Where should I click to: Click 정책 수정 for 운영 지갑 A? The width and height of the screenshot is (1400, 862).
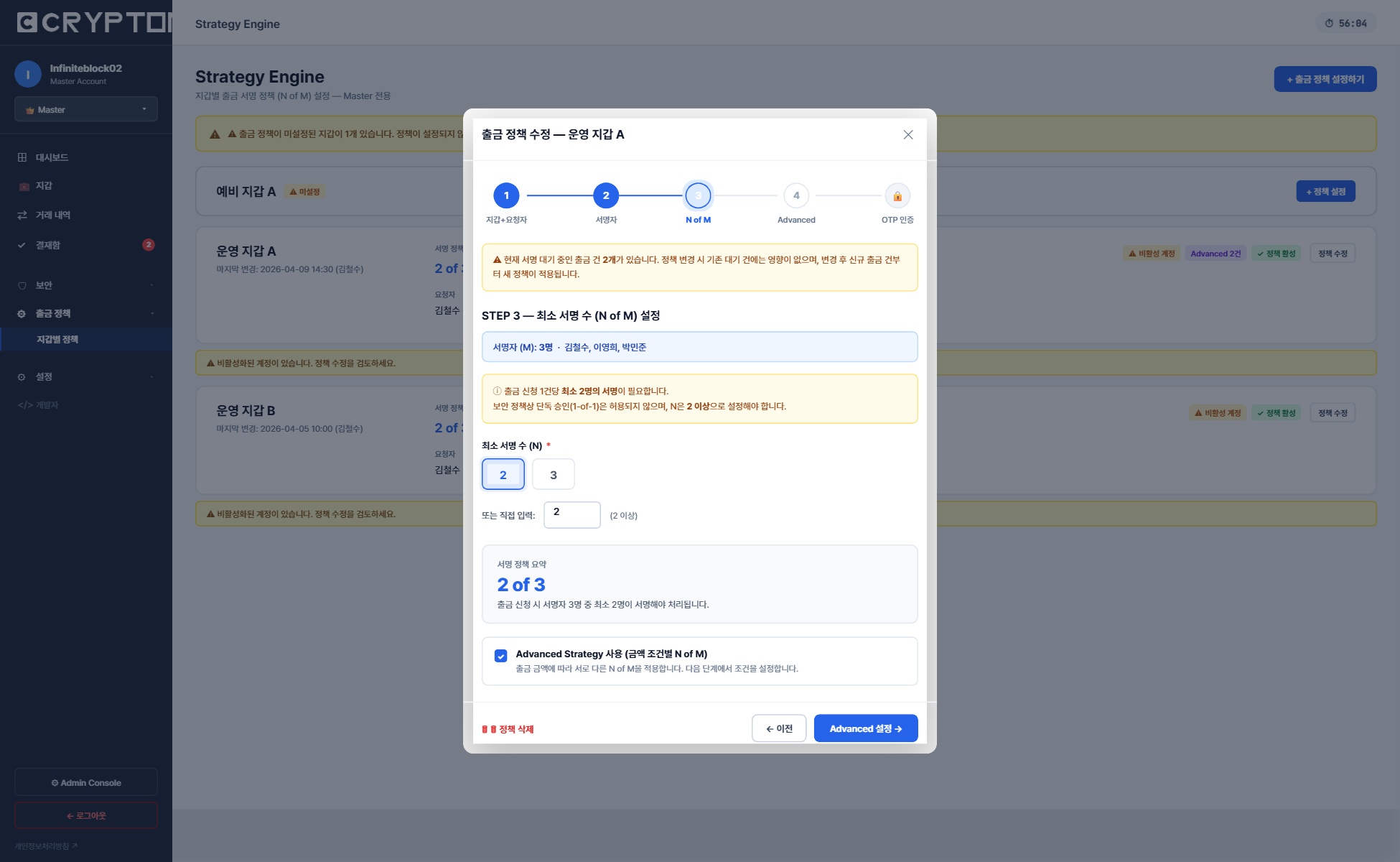pyautogui.click(x=1333, y=253)
